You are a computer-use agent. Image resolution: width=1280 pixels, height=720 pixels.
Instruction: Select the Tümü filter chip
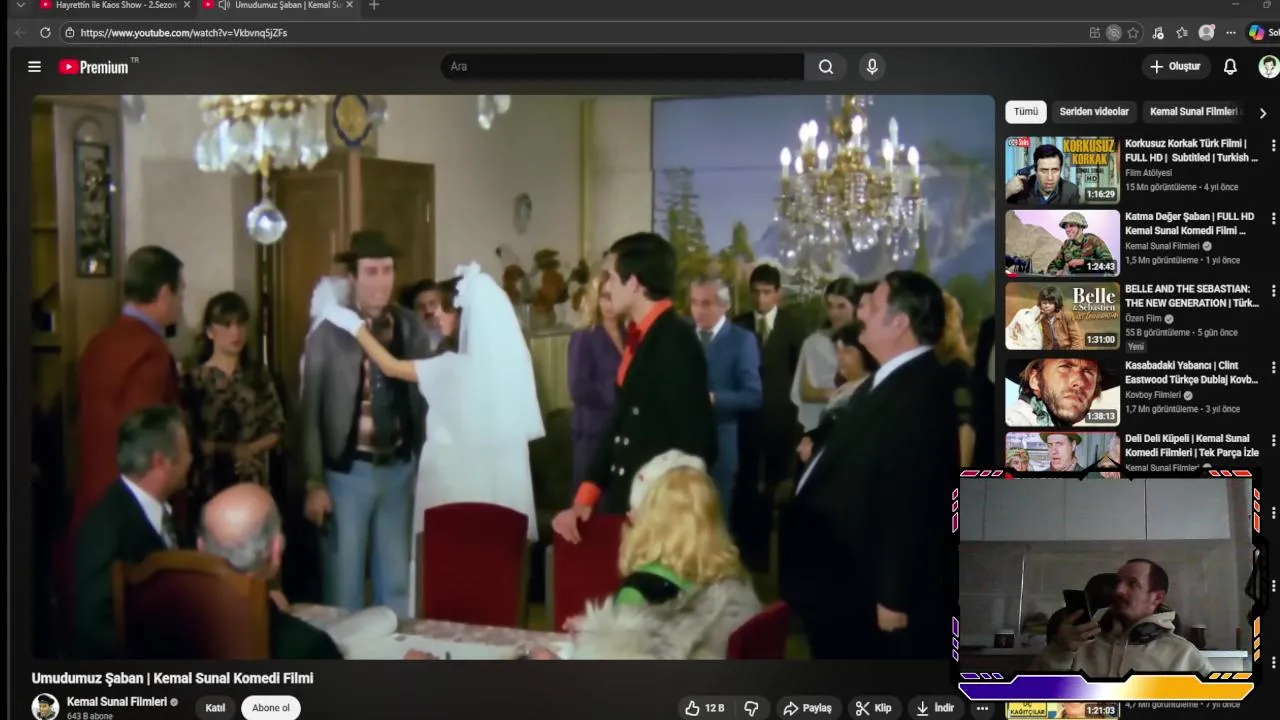point(1026,112)
